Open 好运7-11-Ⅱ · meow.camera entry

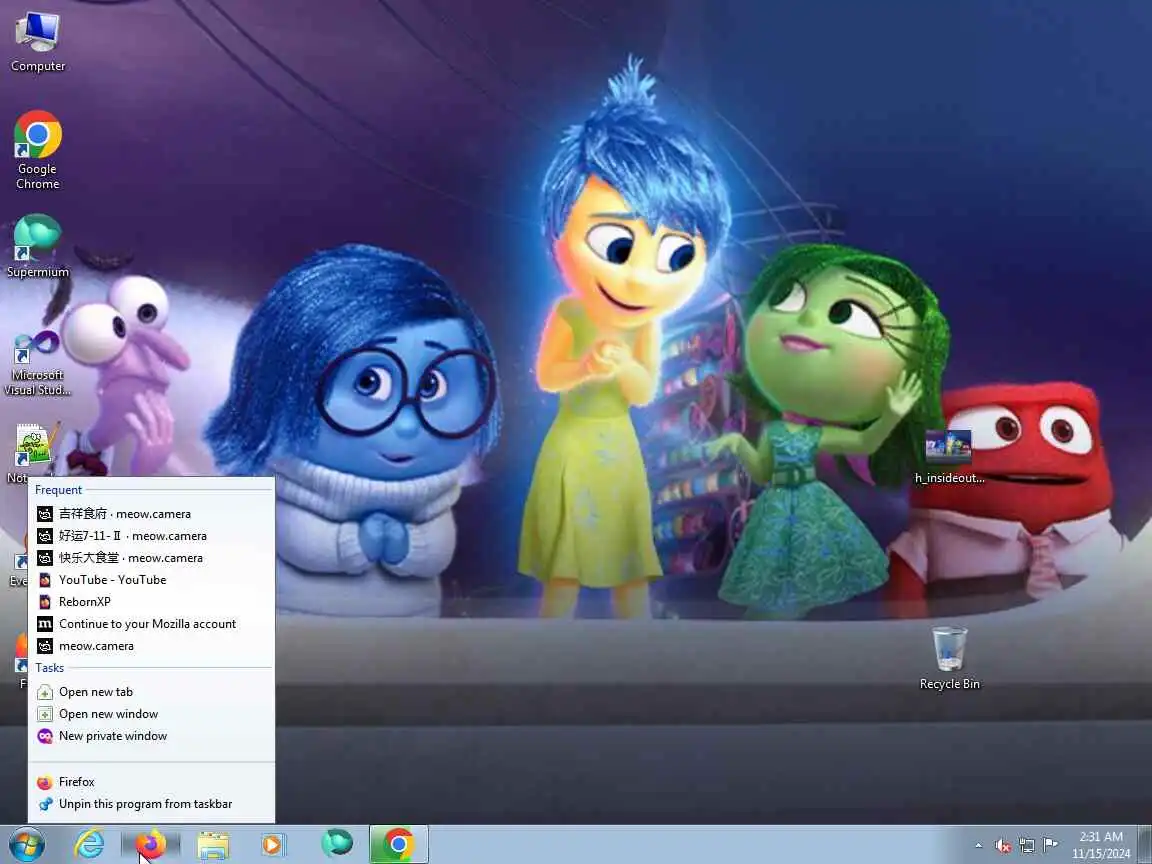click(x=151, y=536)
